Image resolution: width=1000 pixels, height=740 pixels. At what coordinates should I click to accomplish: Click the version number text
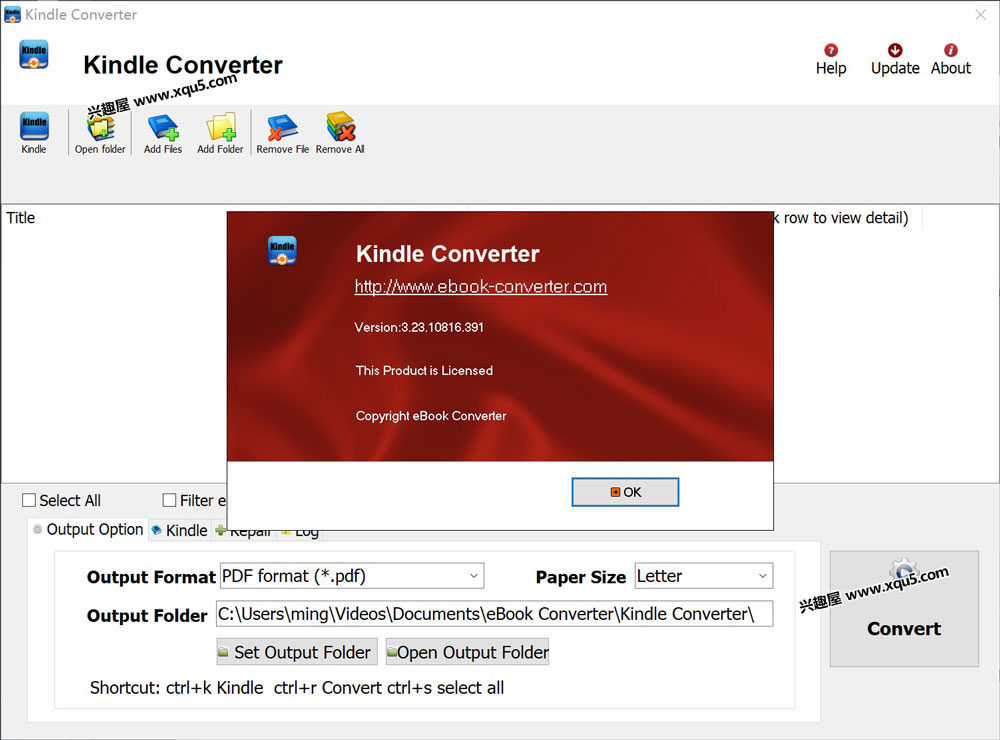click(419, 327)
